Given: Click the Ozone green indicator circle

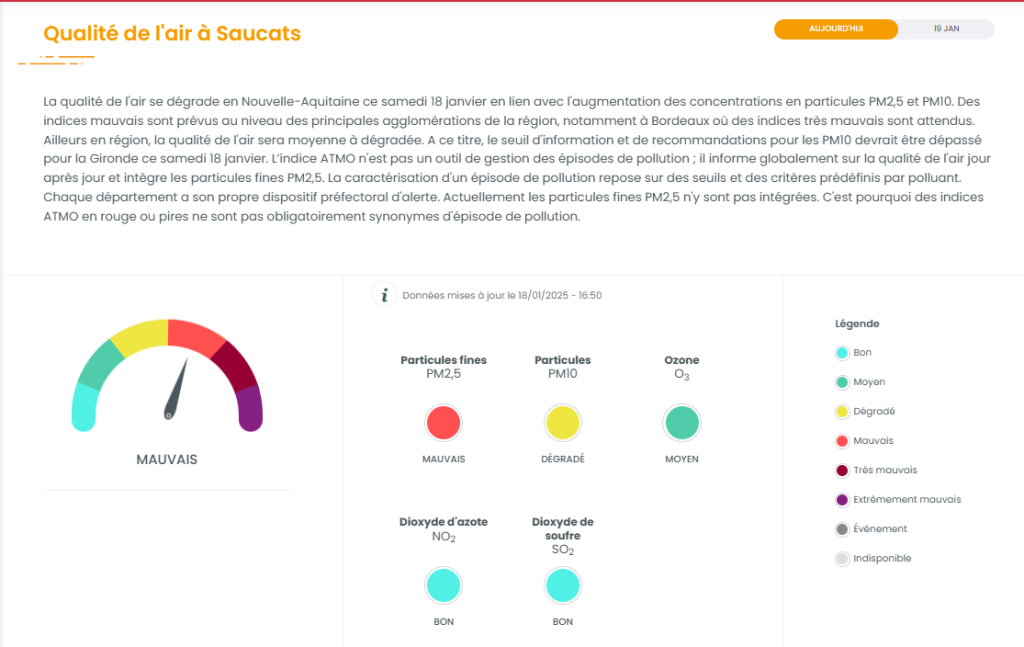Looking at the screenshot, I should [x=682, y=423].
